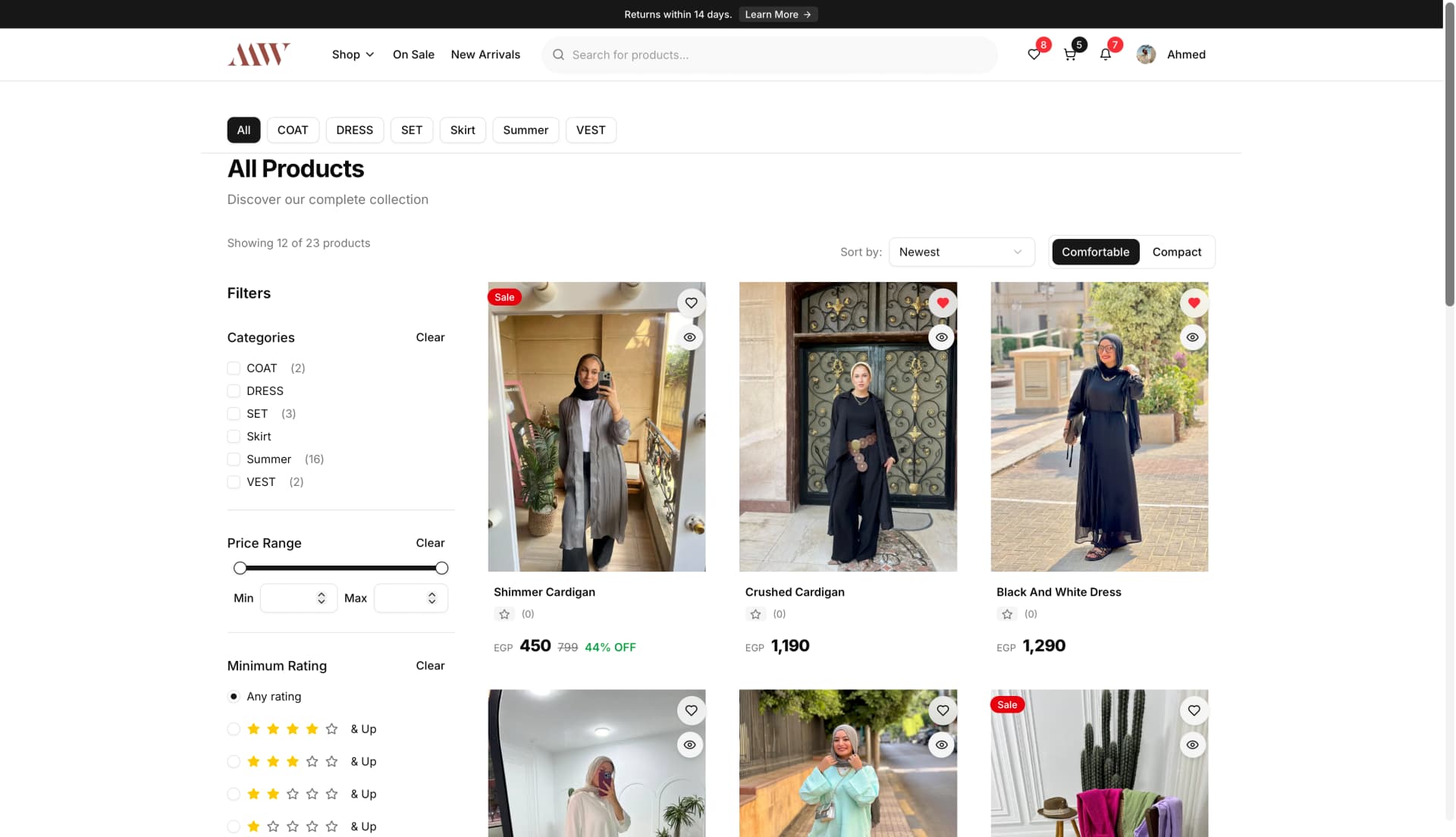The width and height of the screenshot is (1456, 837).
Task: Click the AMV store logo
Action: click(x=259, y=55)
